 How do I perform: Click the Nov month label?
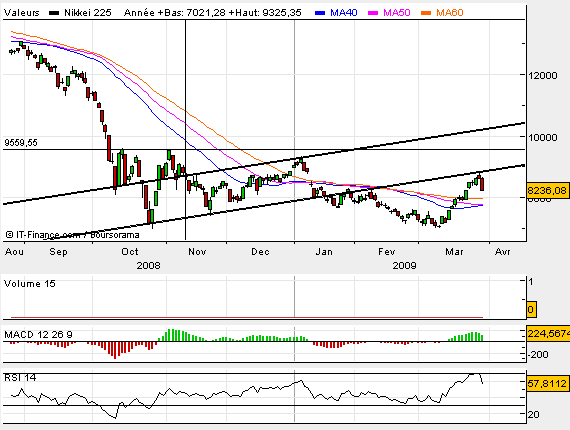point(197,252)
